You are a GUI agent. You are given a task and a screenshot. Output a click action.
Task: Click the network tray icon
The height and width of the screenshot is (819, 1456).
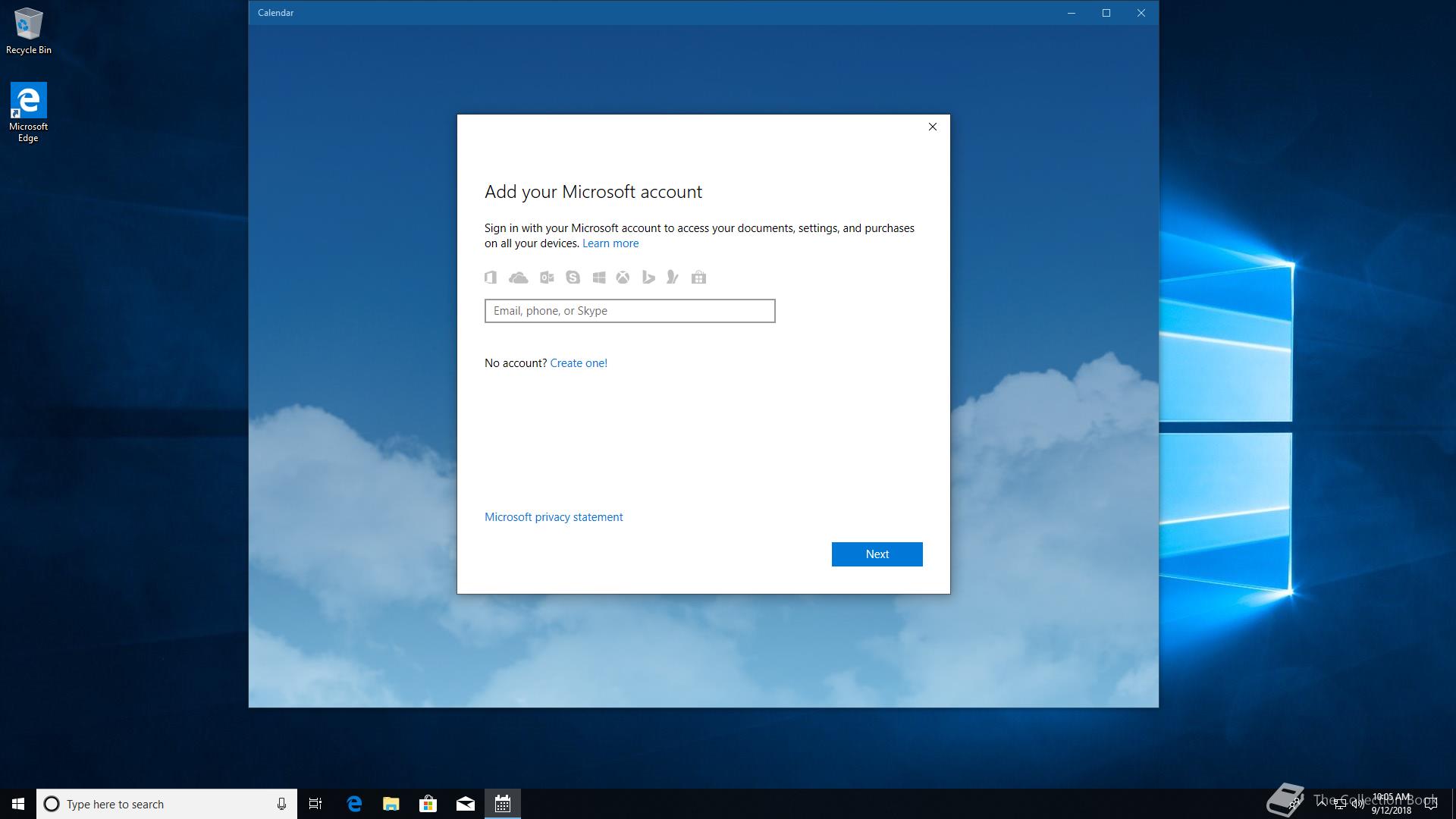1340,805
